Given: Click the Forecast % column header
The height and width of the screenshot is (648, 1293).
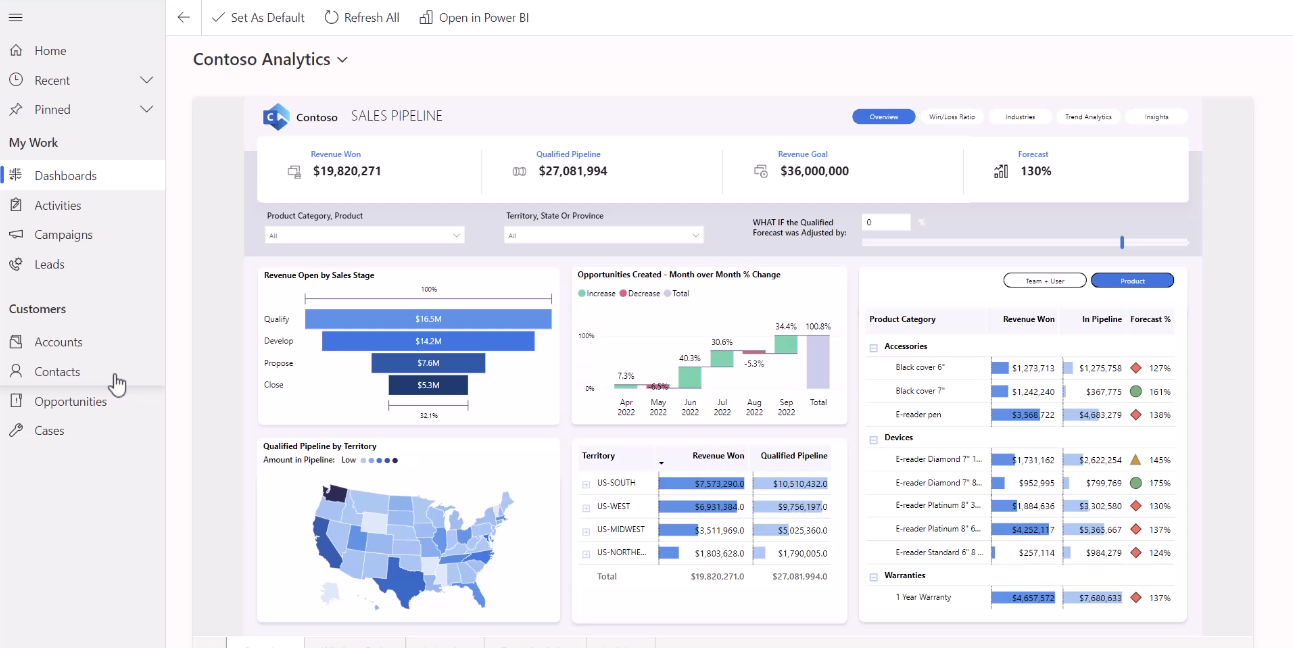Looking at the screenshot, I should [x=1150, y=320].
